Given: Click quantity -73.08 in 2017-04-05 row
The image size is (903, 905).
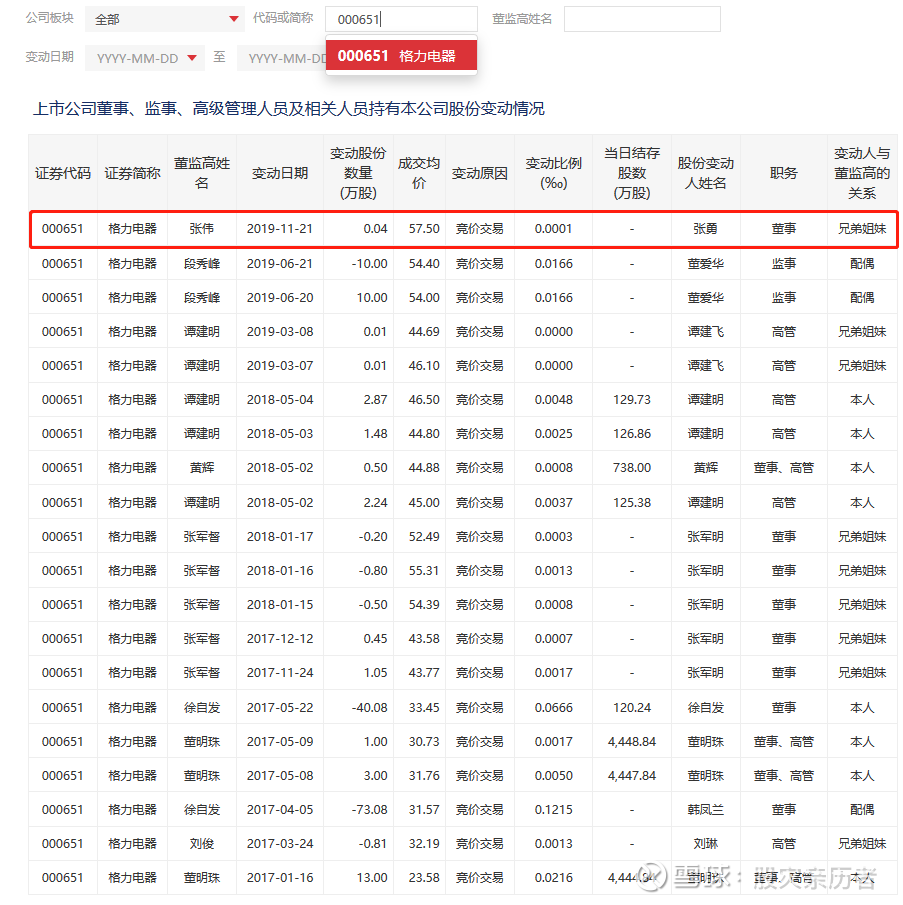Looking at the screenshot, I should click(x=369, y=810).
